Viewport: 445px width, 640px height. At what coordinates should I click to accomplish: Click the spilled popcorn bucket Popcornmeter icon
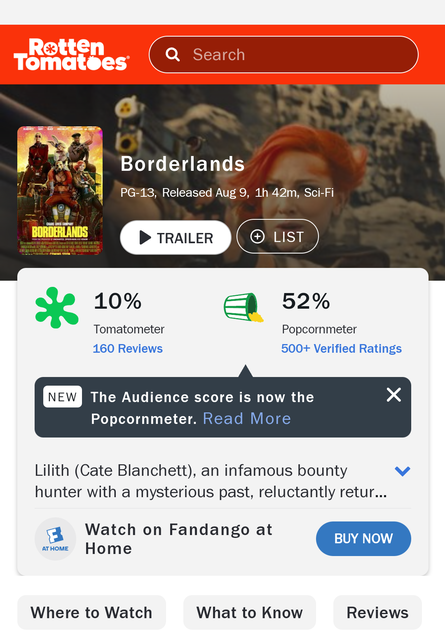point(244,307)
